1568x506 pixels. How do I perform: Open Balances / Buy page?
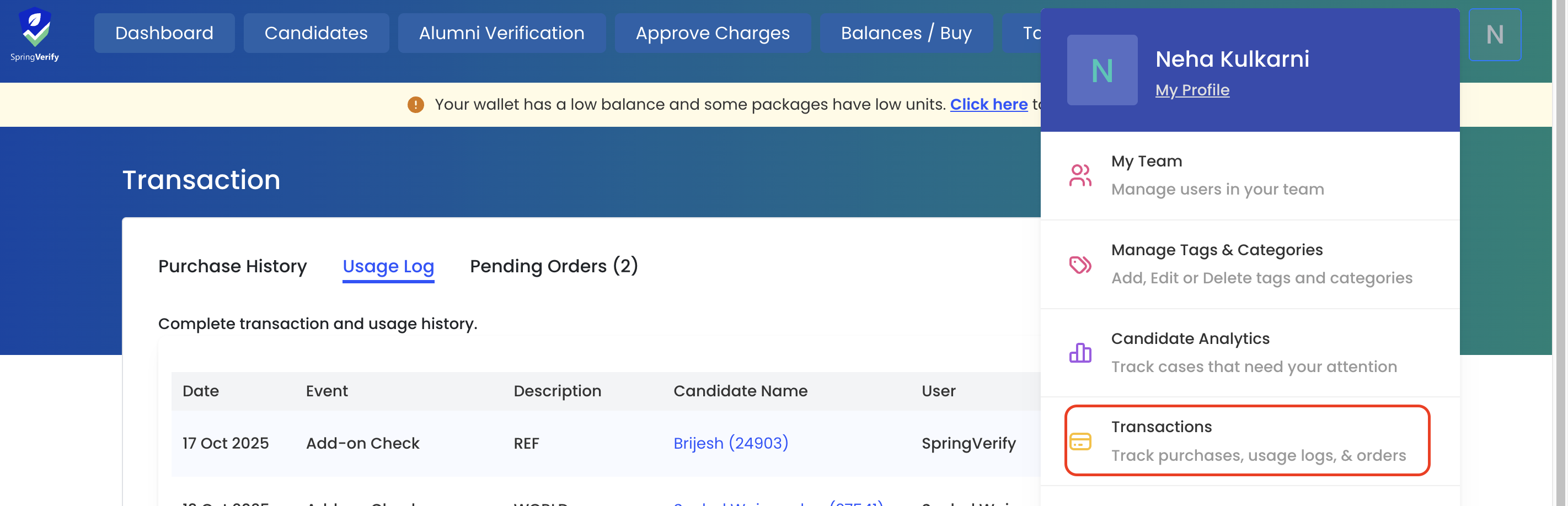click(x=906, y=33)
